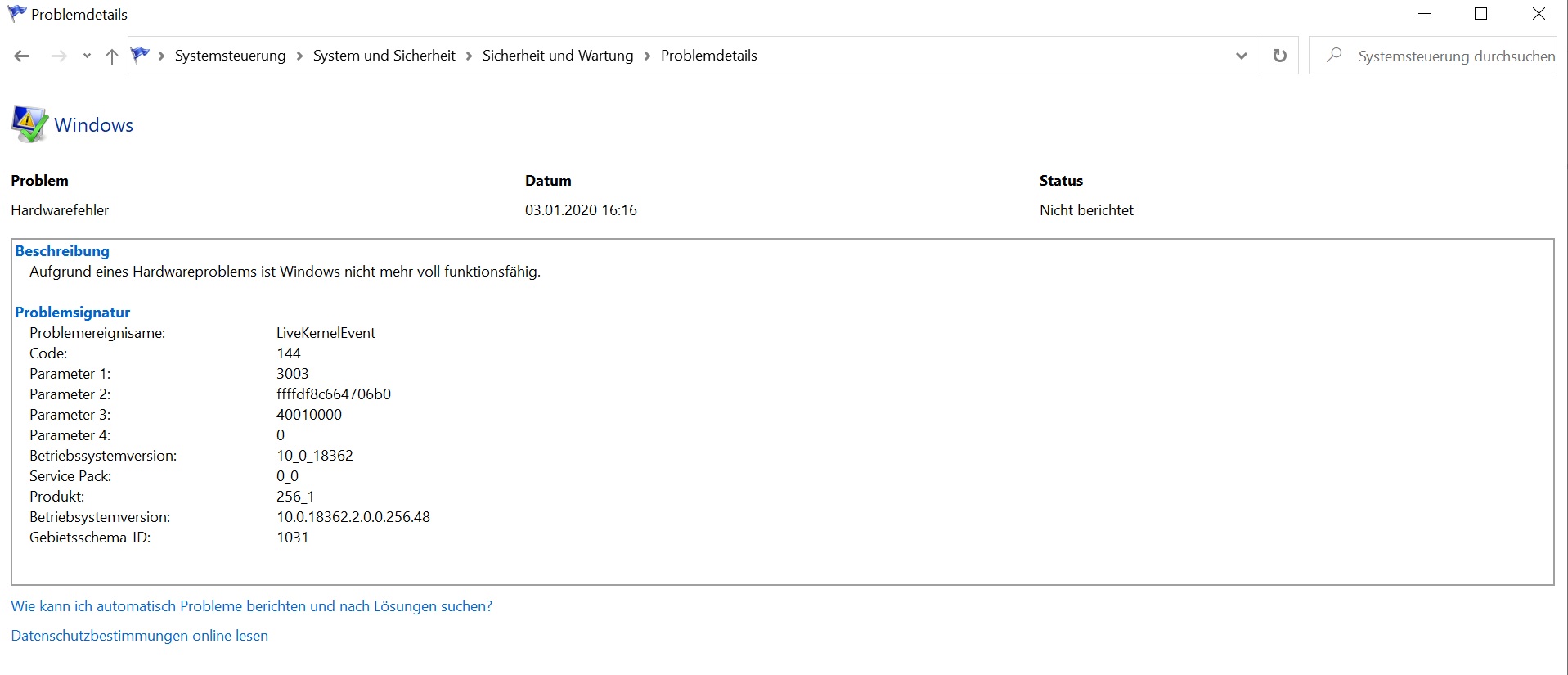Select value 10.0.18362.2.0.0.256.48

coord(353,517)
